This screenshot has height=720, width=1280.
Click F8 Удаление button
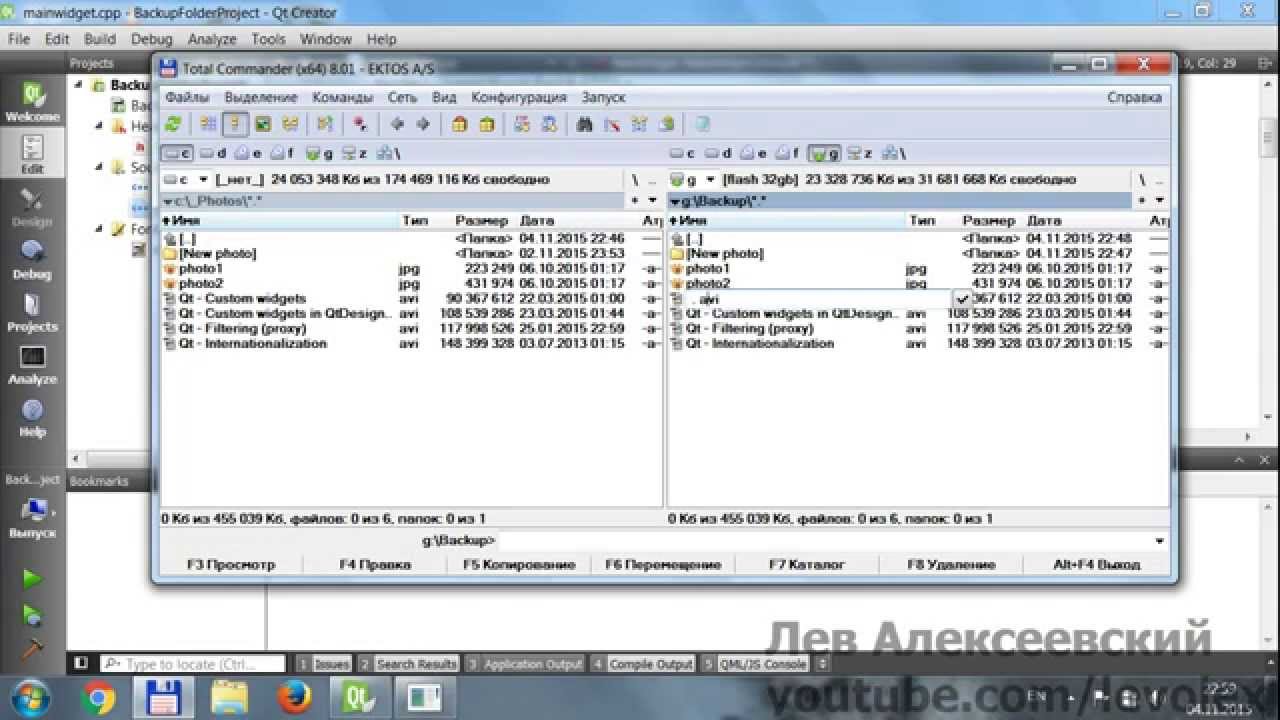pos(951,564)
